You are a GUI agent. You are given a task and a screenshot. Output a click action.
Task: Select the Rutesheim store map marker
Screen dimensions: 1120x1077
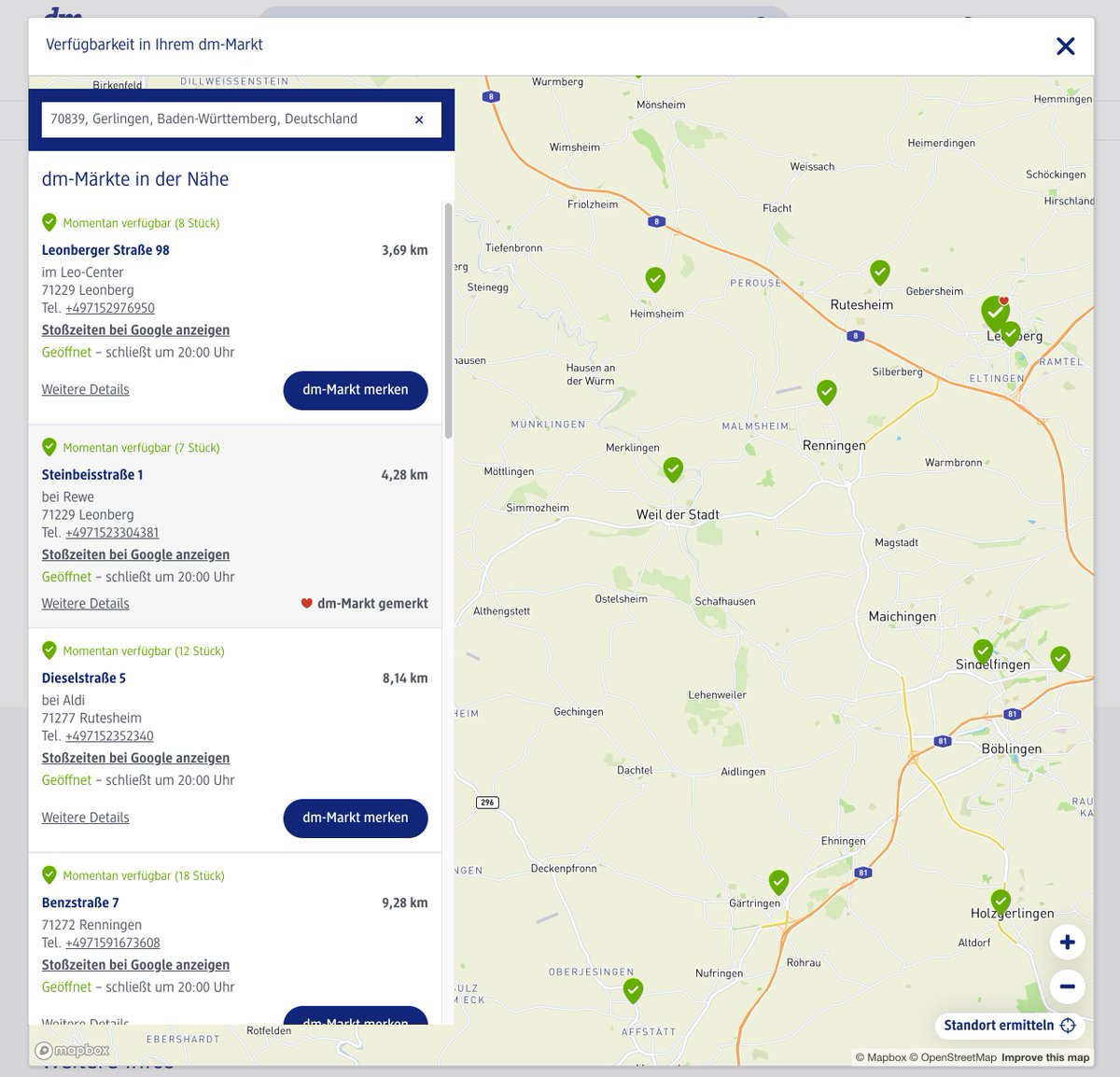tap(879, 273)
